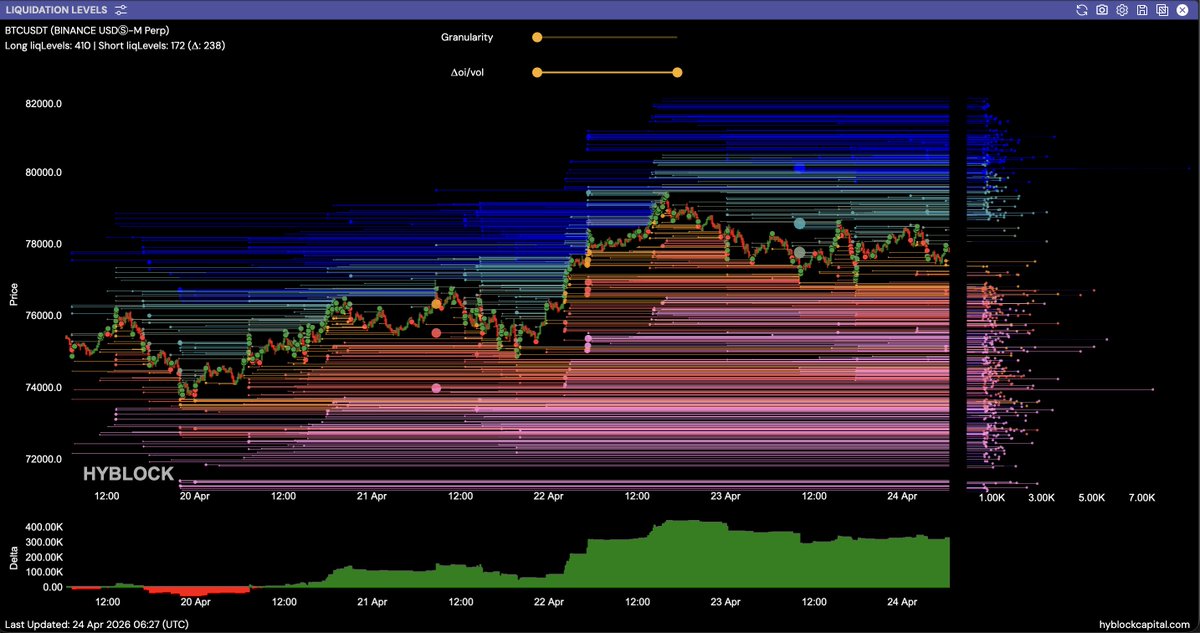Close the Liquidation Levels panel

1183,9
